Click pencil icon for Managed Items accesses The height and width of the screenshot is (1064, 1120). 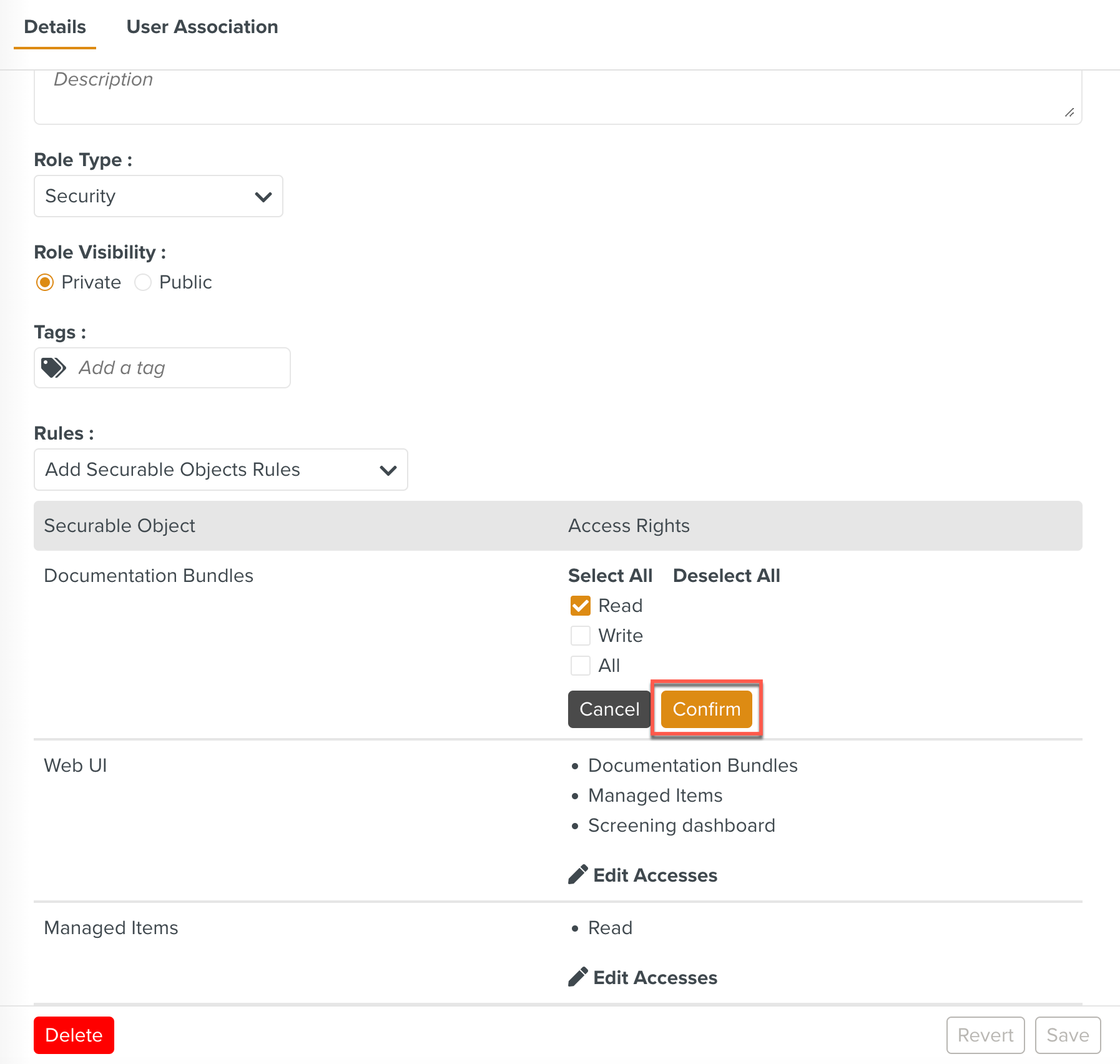tap(577, 977)
